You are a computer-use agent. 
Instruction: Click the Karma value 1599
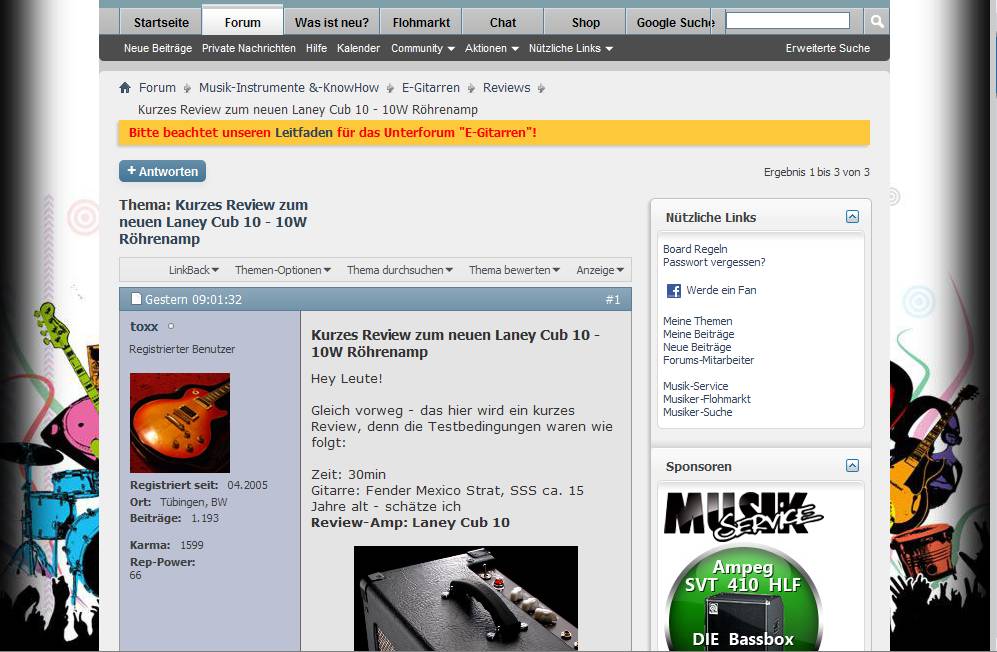191,545
